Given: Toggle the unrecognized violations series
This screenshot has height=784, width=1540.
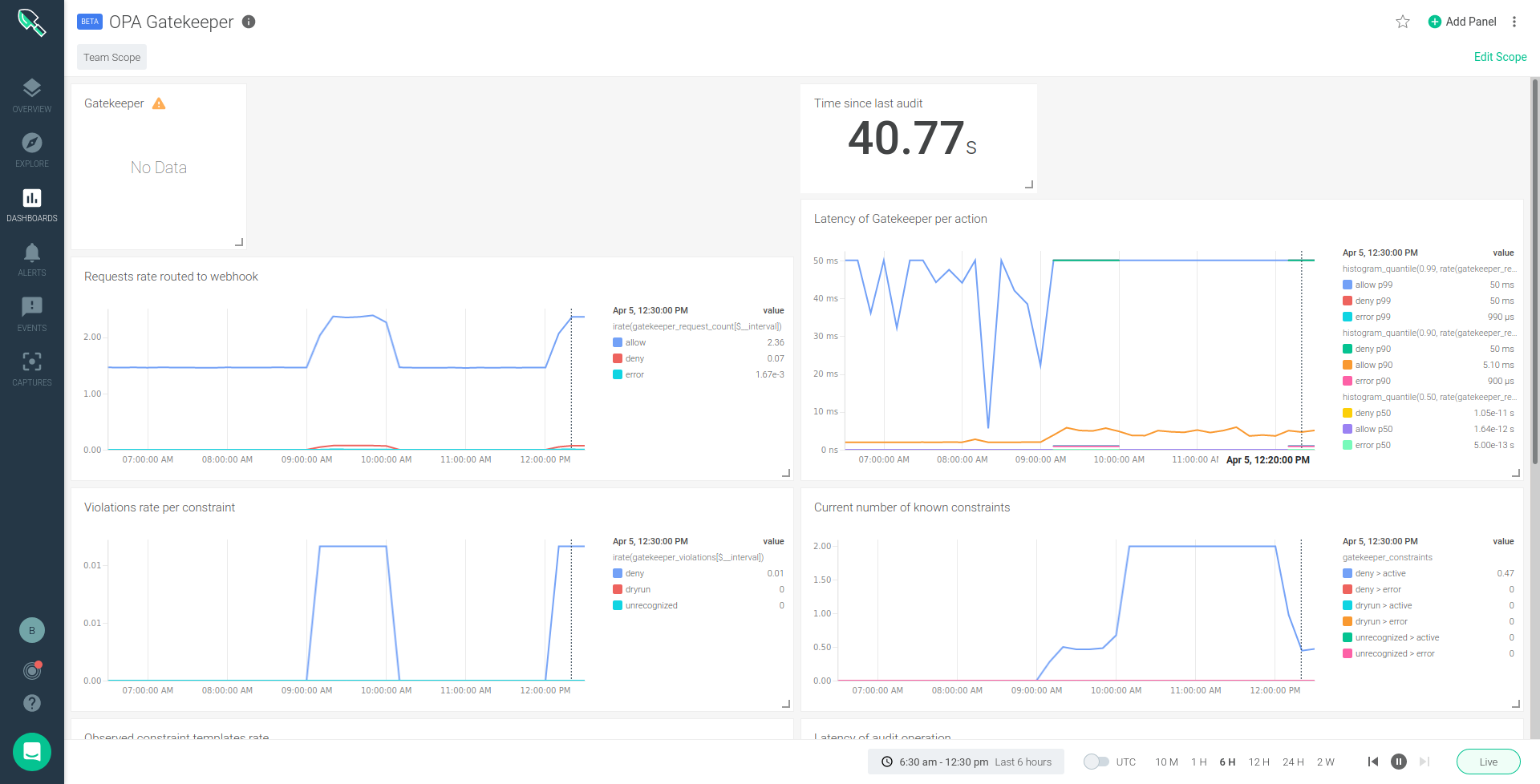Looking at the screenshot, I should [x=698, y=605].
